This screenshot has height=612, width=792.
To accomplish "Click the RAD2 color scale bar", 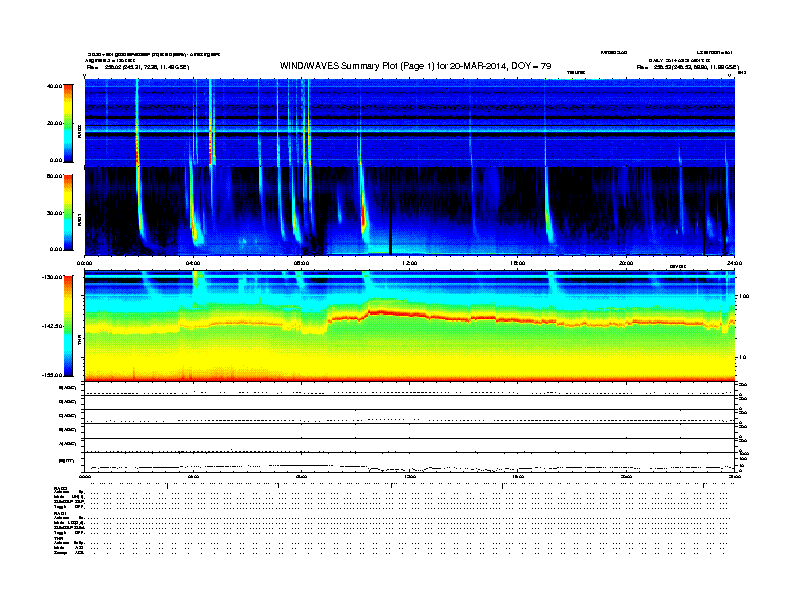I will pyautogui.click(x=68, y=124).
